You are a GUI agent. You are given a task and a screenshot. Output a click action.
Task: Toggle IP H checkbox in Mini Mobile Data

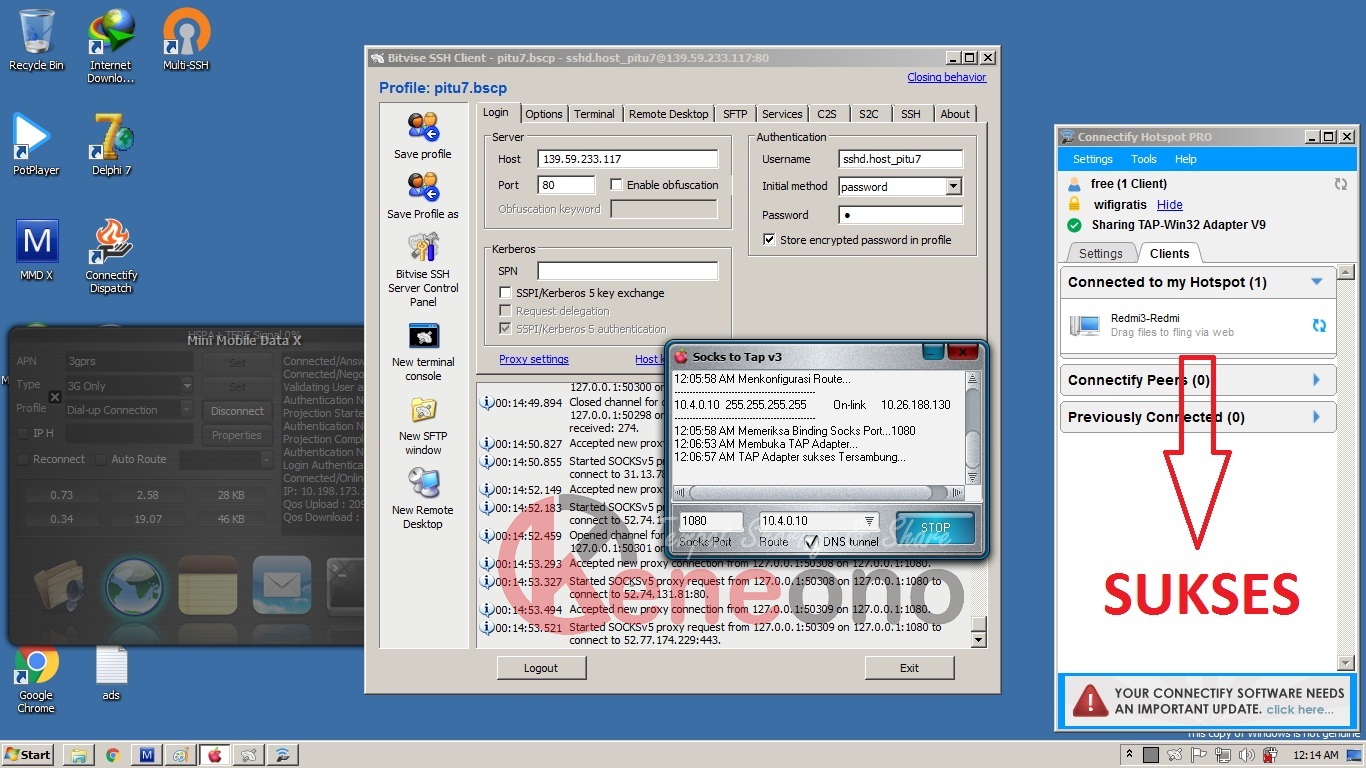pos(24,433)
